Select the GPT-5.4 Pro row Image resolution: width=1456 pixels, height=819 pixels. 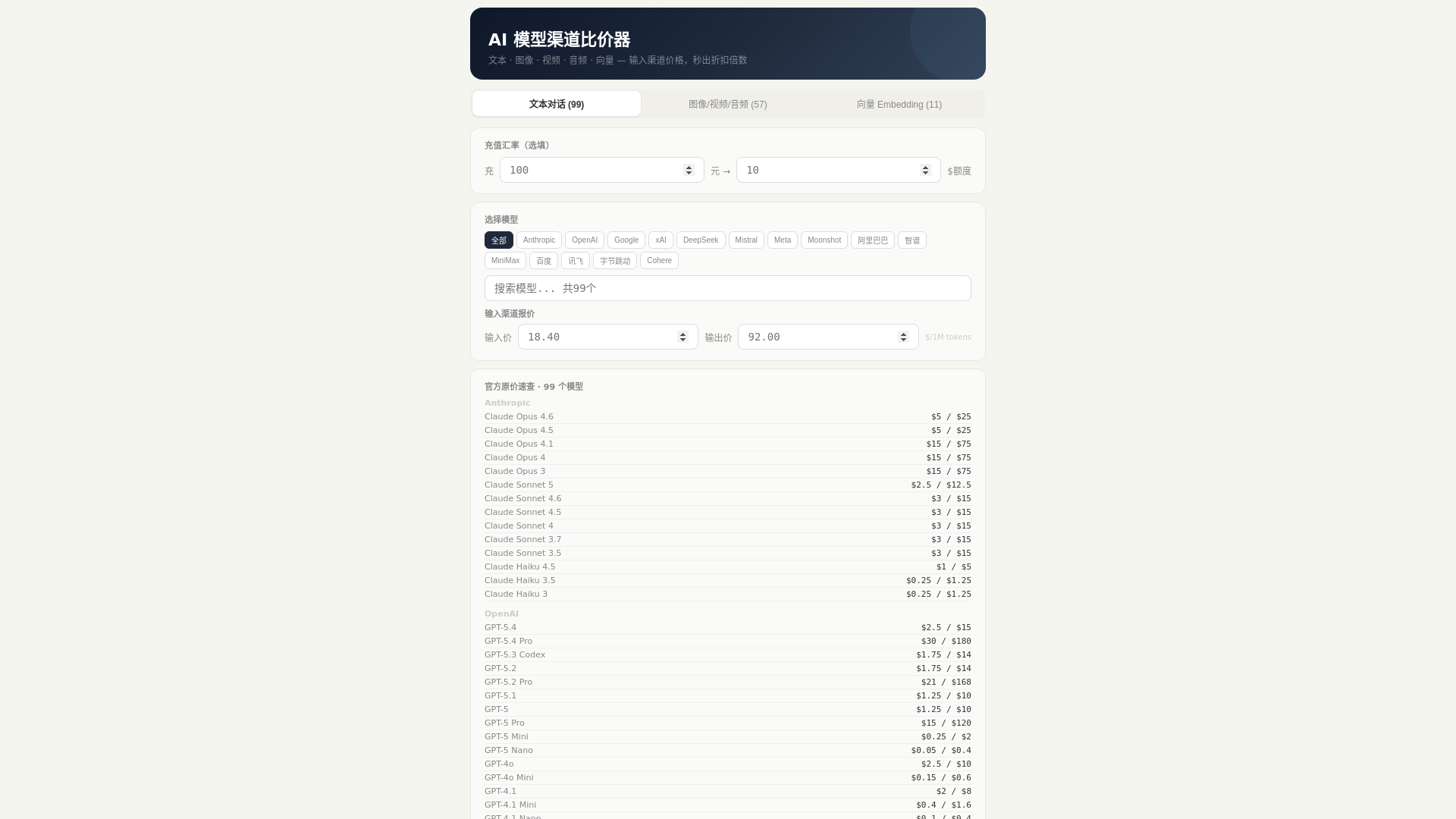(728, 642)
